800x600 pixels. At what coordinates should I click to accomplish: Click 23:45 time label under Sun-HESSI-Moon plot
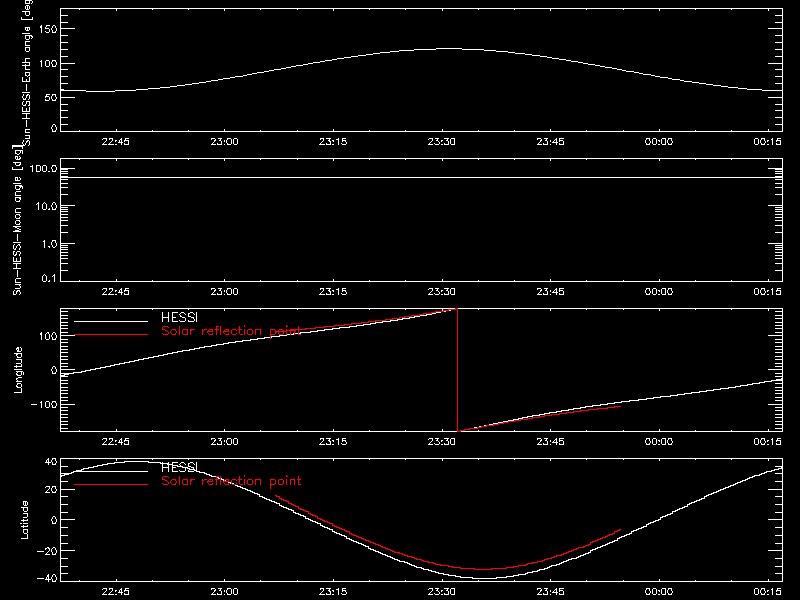pyautogui.click(x=551, y=291)
